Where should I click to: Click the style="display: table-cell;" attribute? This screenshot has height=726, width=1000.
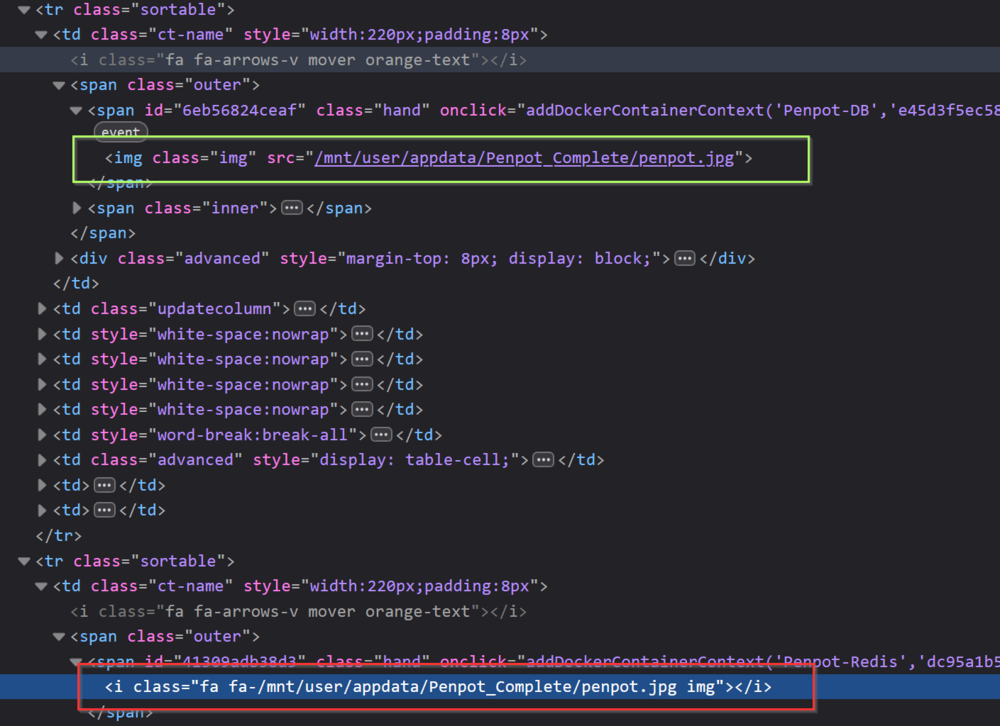point(388,460)
